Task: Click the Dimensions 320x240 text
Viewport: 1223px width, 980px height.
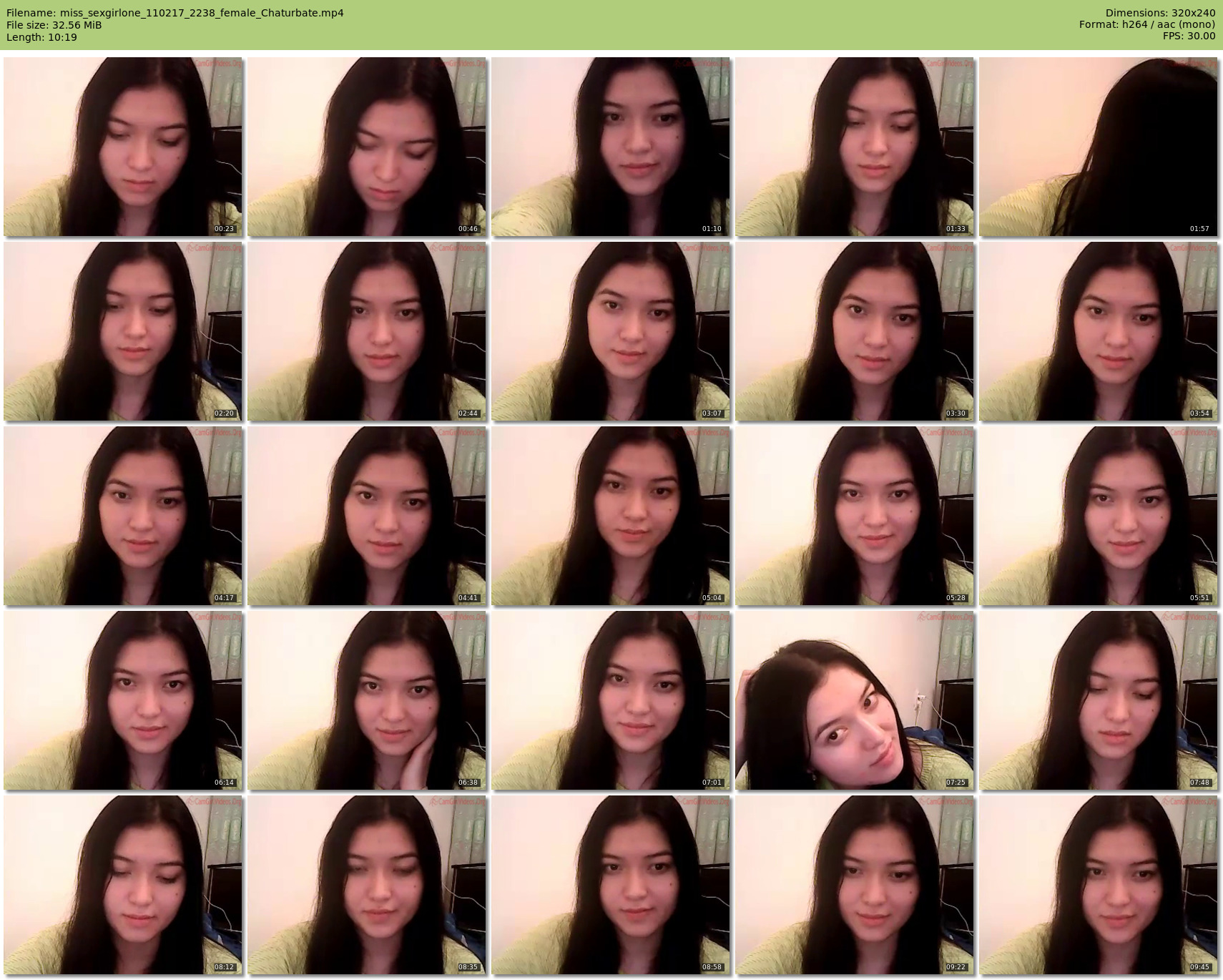Action: tap(1160, 13)
